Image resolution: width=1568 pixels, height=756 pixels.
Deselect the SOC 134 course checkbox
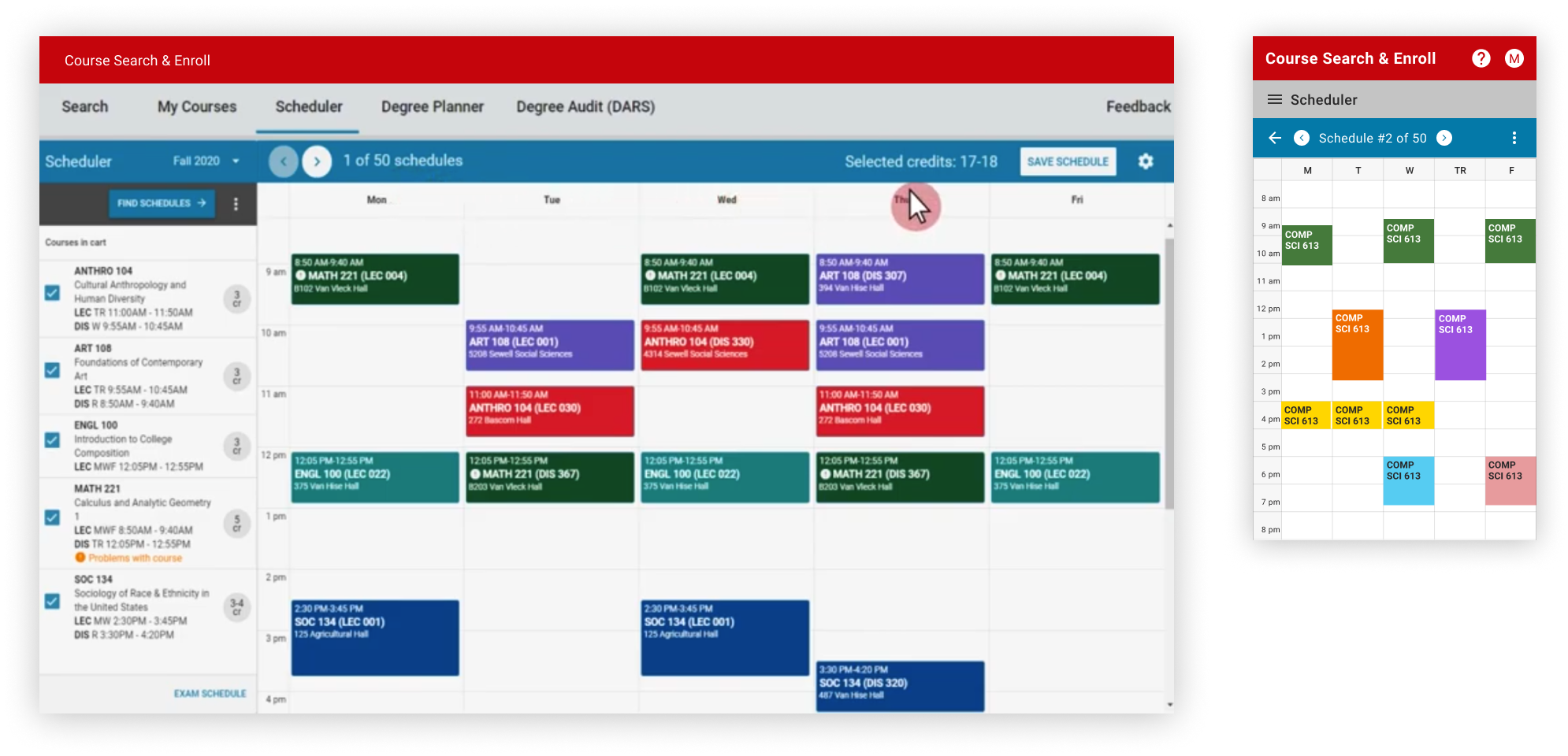point(52,602)
